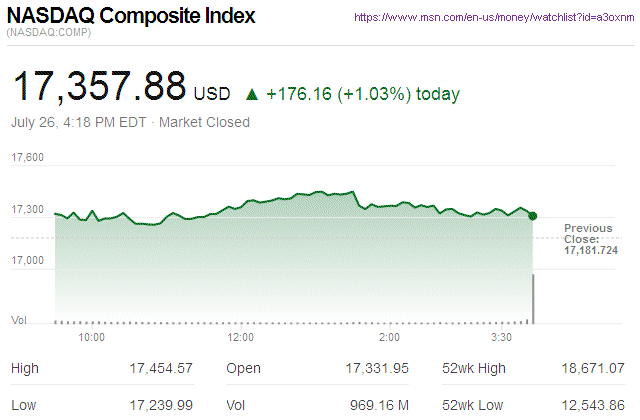640x420 pixels.
Task: Click the 10:00 time label on chart axis
Action: click(x=92, y=337)
